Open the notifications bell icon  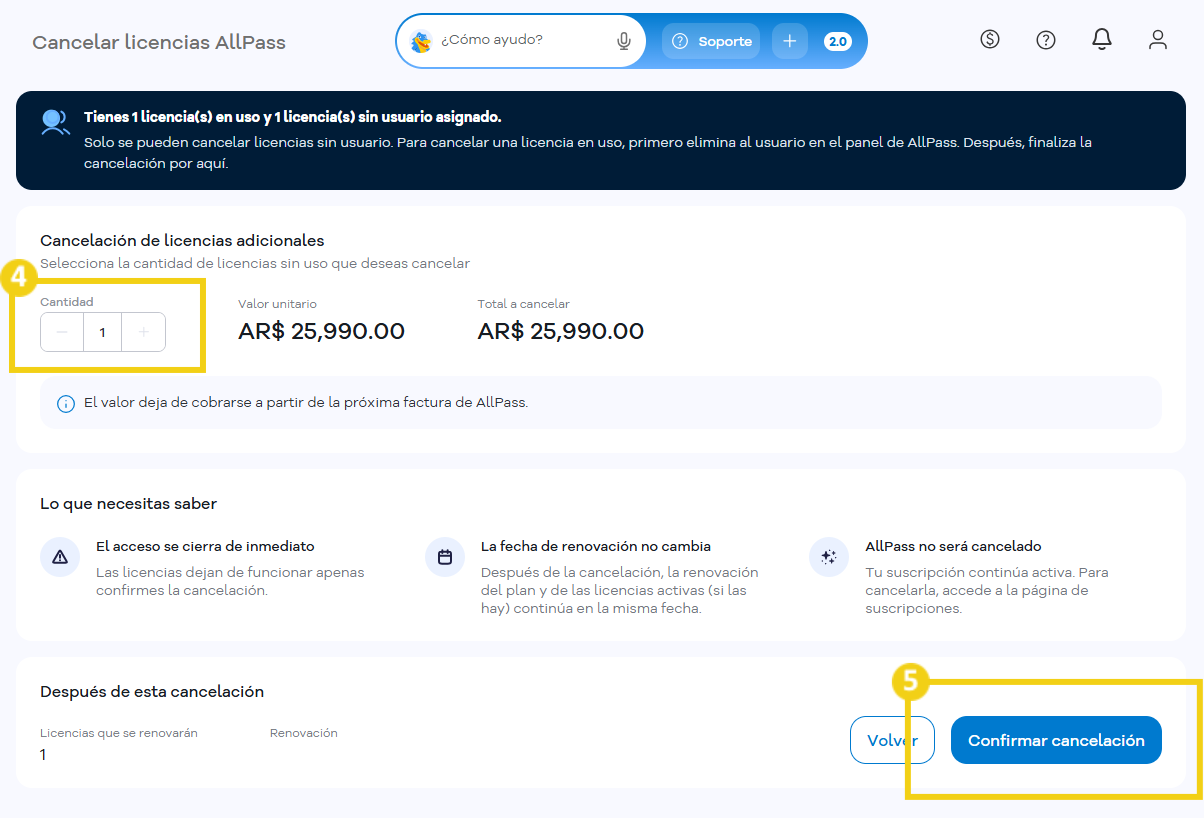coord(1102,40)
